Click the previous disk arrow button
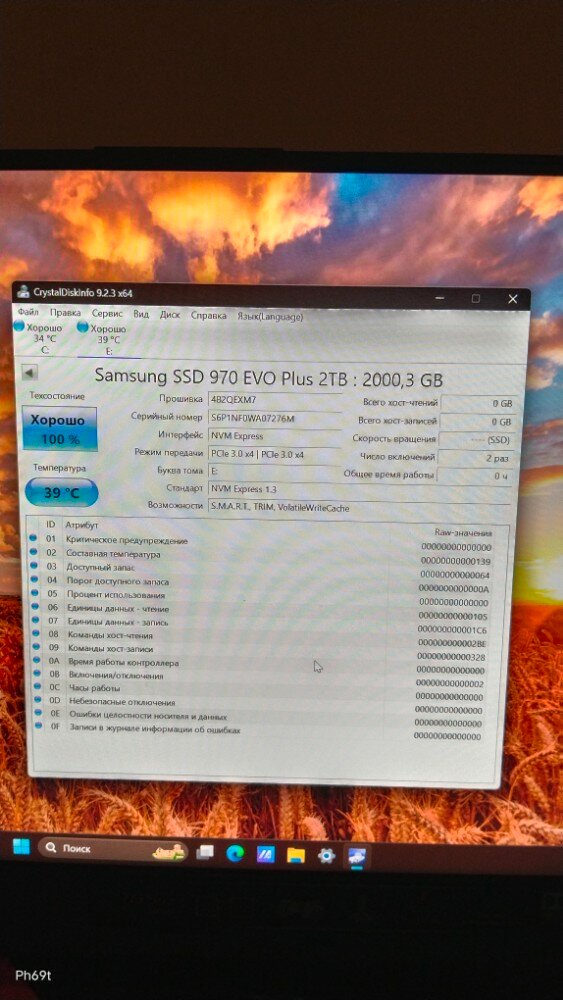 coord(29,372)
